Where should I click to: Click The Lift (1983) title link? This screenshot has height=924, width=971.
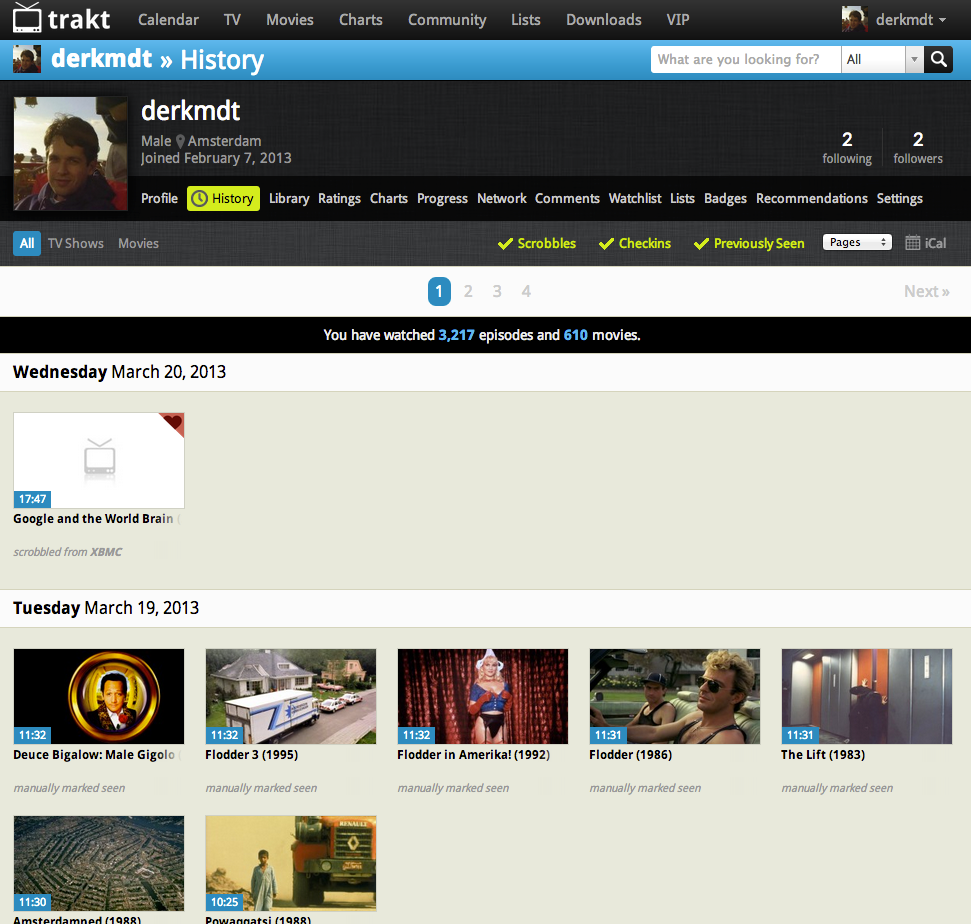tap(823, 755)
